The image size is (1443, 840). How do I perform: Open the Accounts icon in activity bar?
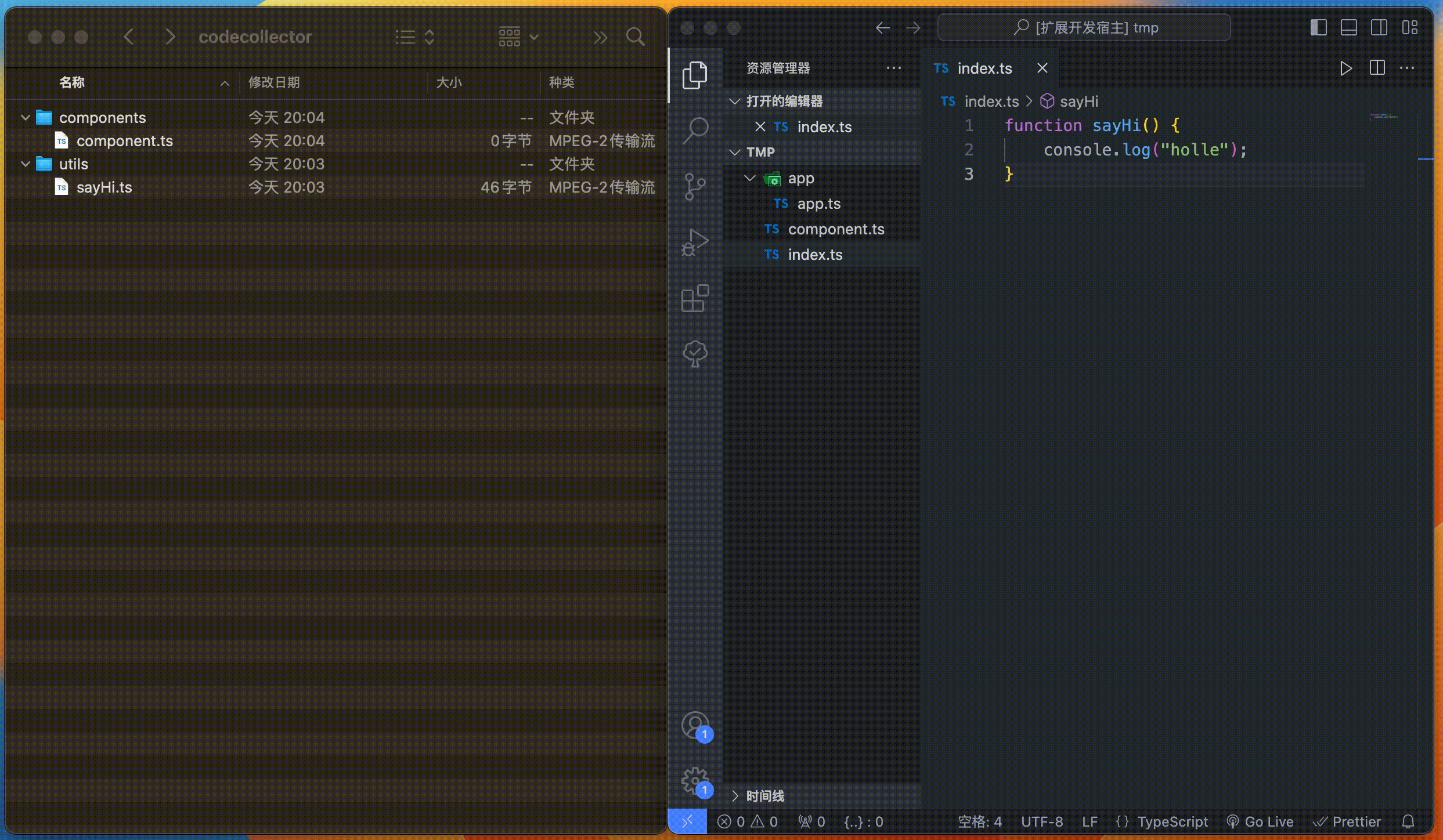695,725
